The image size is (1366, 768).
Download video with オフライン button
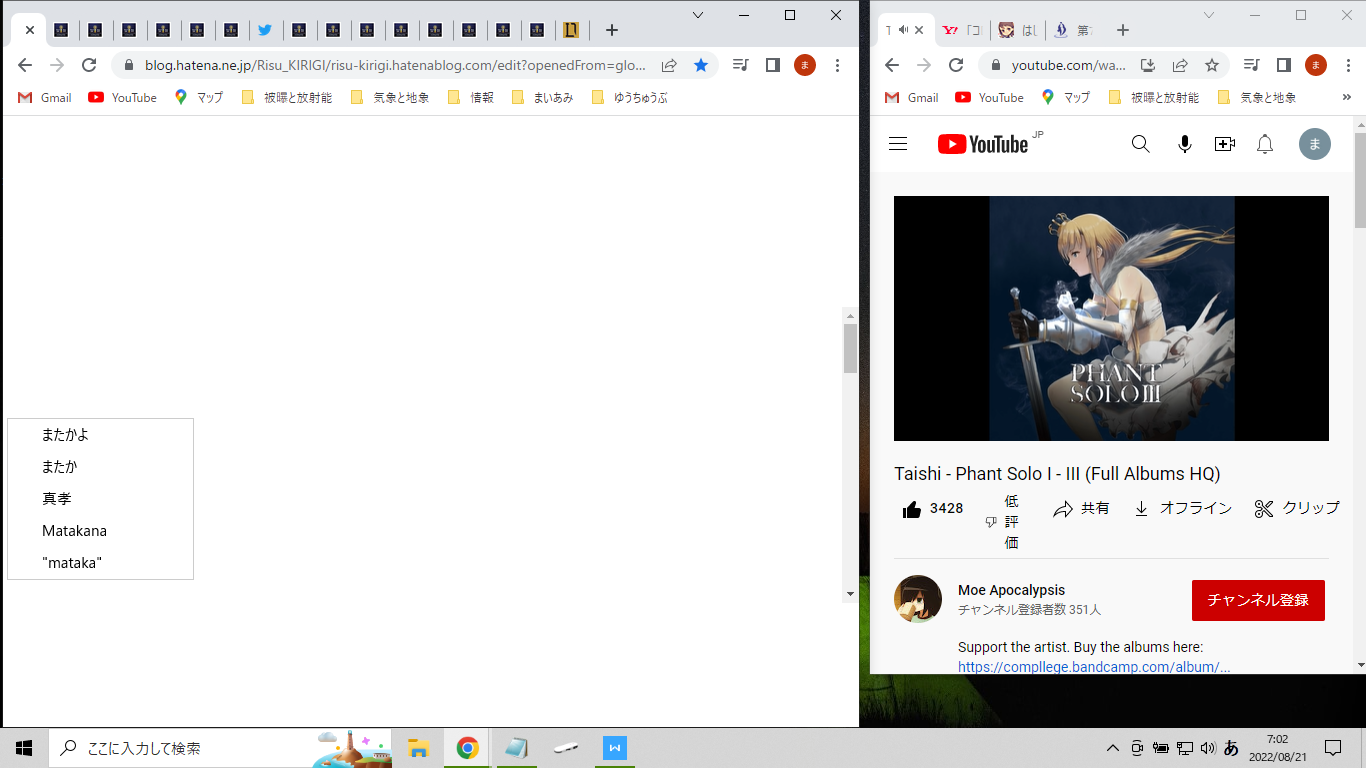pos(1183,509)
